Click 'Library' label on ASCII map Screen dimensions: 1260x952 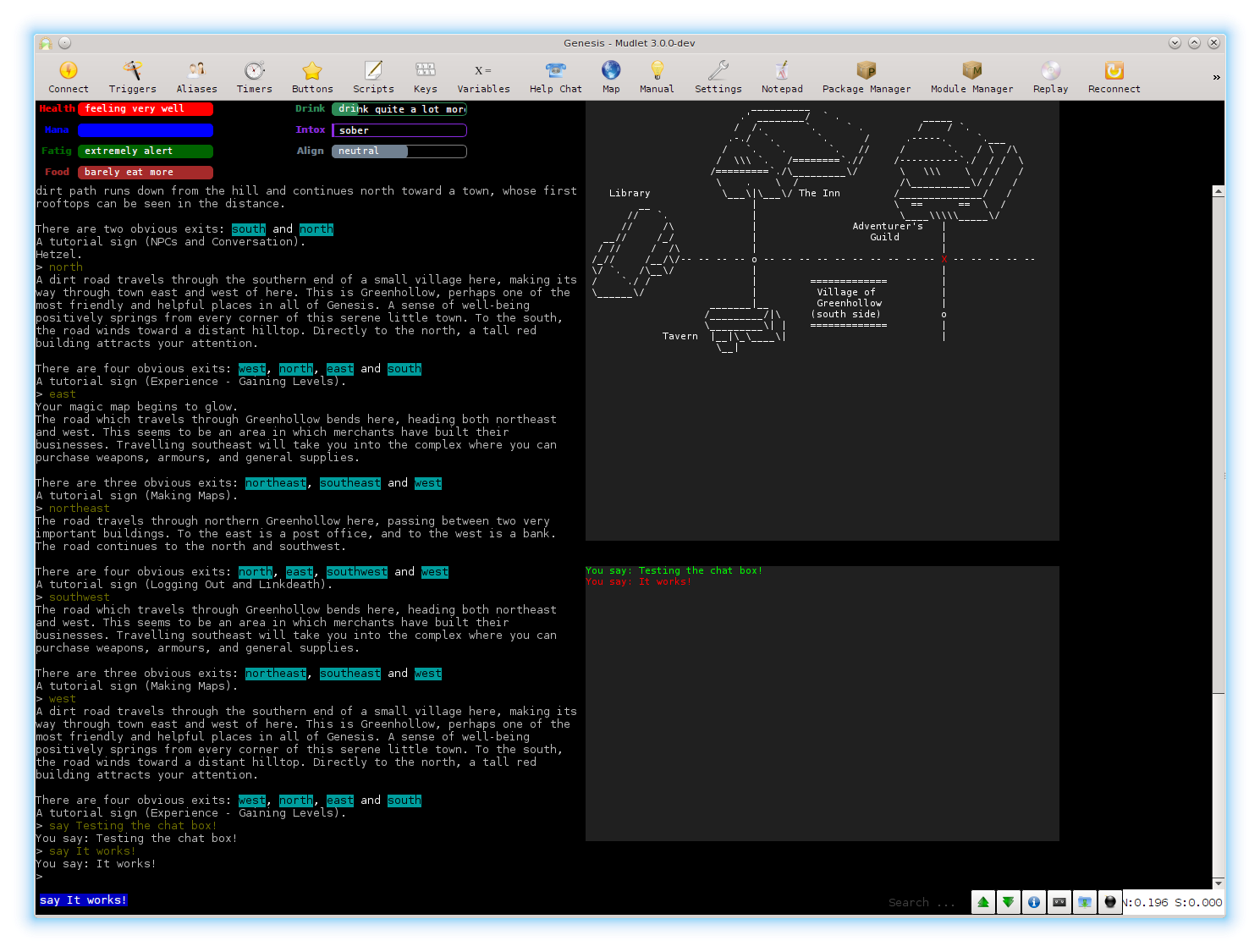(x=630, y=194)
